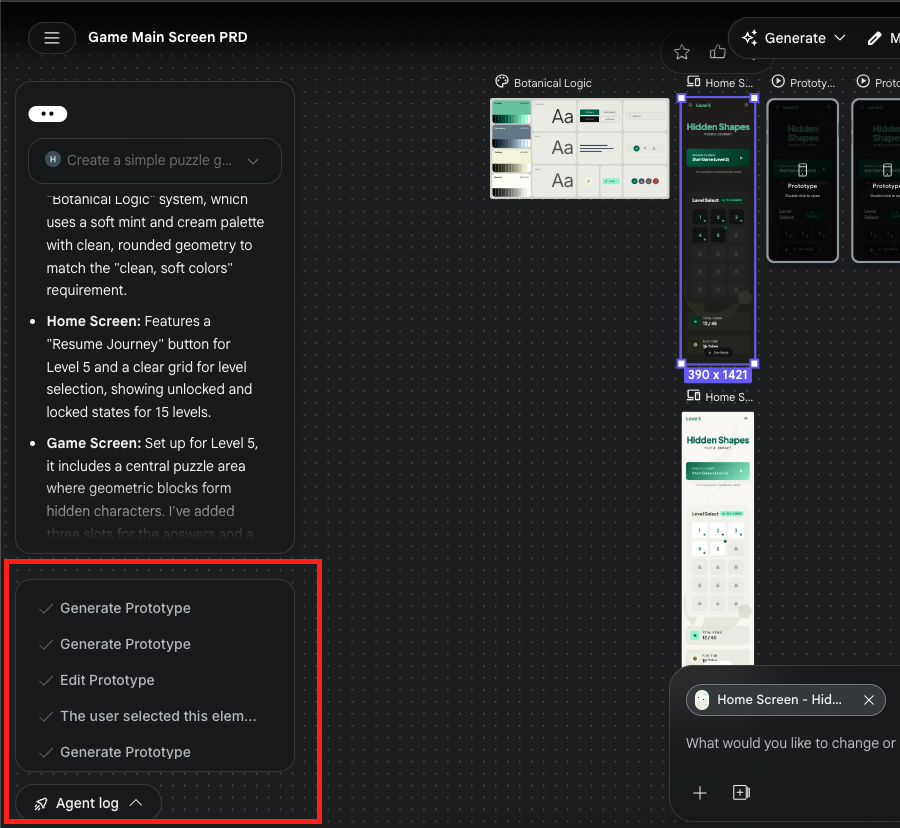The image size is (900, 828).
Task: Click the first Prototype play icon
Action: pyautogui.click(x=778, y=83)
